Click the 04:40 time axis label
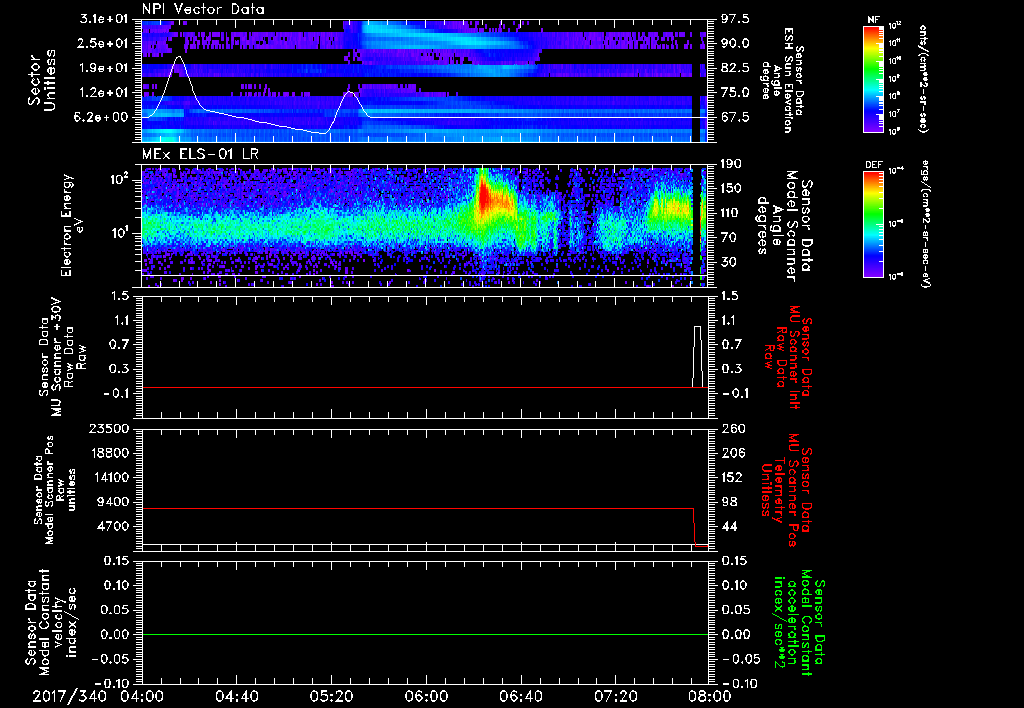The width and height of the screenshot is (1024, 708). 236,696
